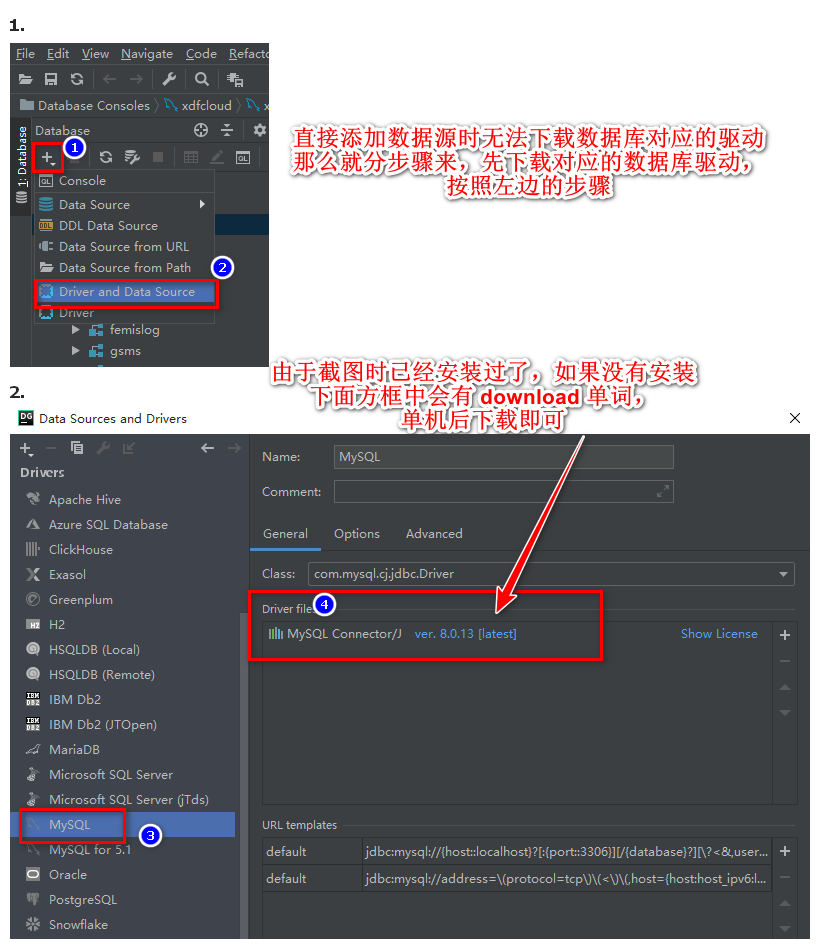Click the Save All disk icon
The height and width of the screenshot is (949, 820).
pos(51,79)
